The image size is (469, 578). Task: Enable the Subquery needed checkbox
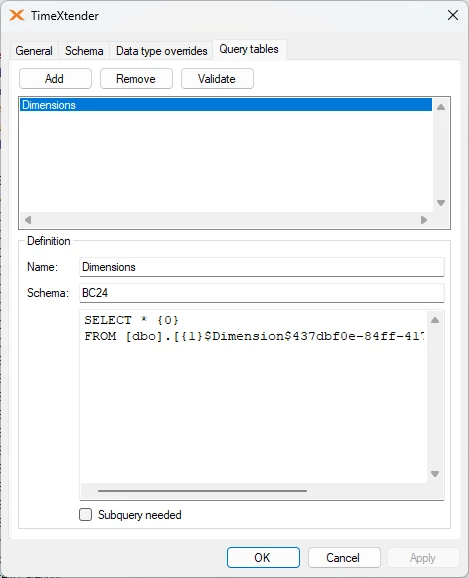(x=86, y=515)
